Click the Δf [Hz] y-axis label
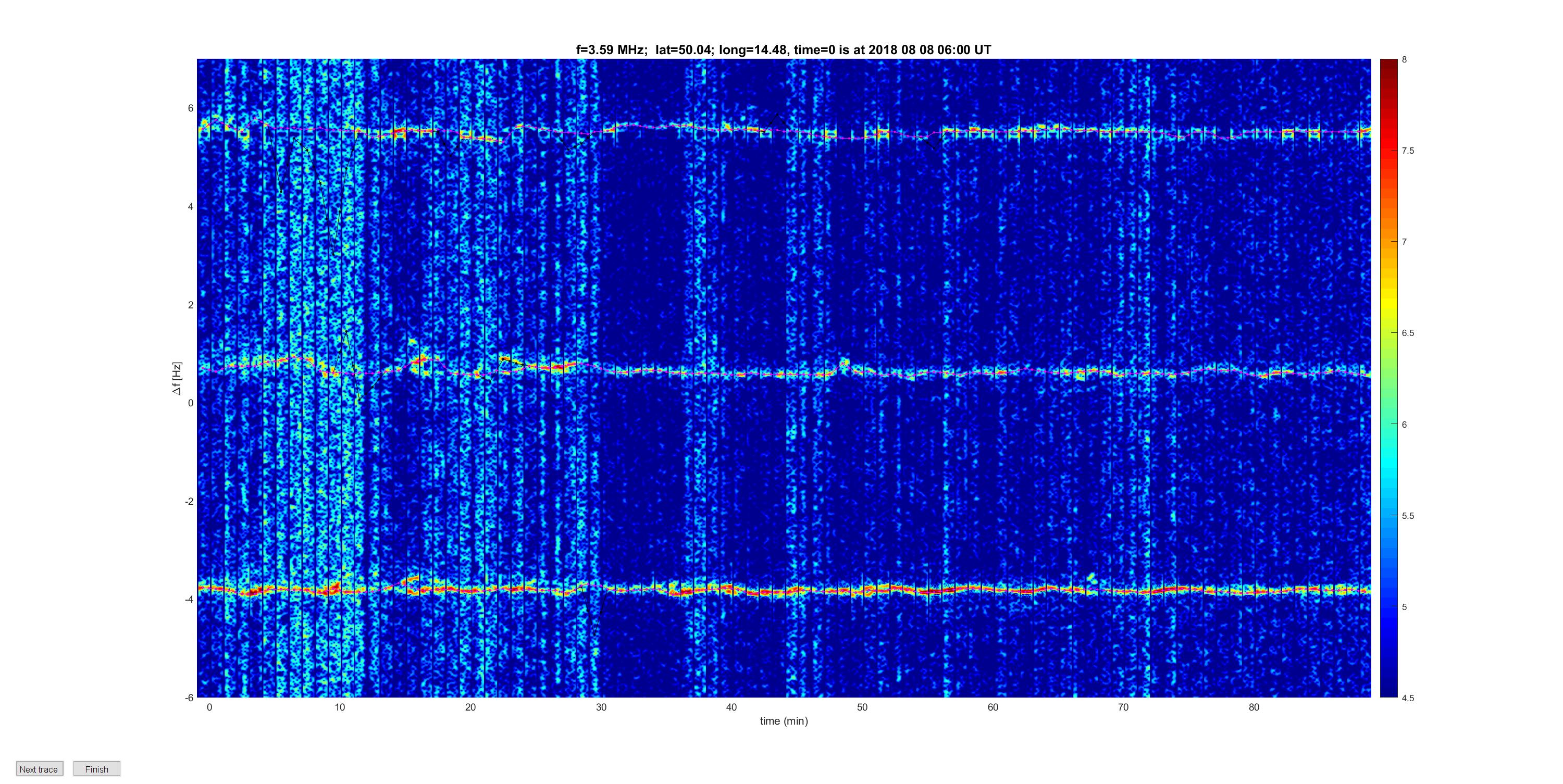 (177, 378)
